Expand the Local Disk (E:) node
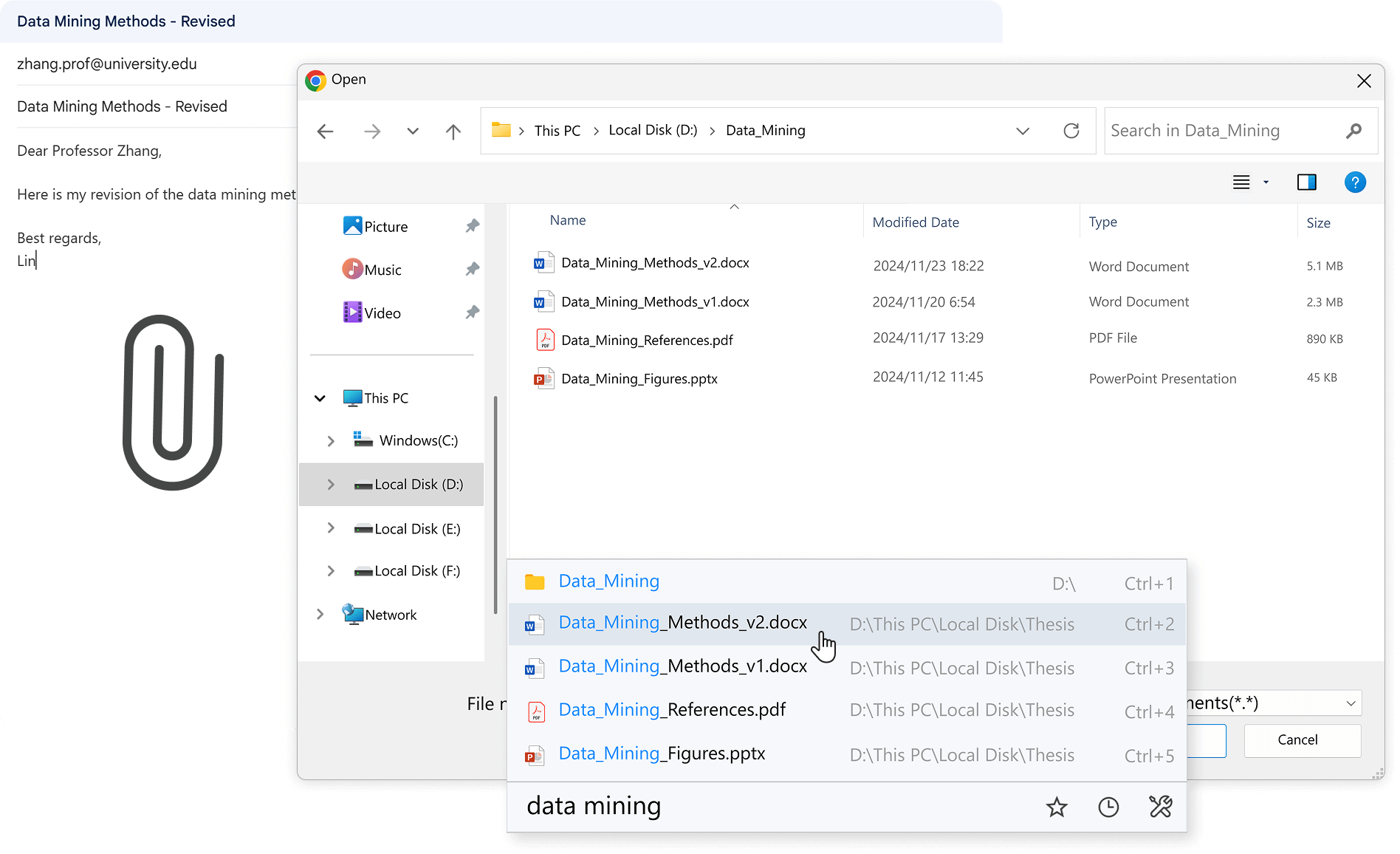Image resolution: width=1400 pixels, height=854 pixels. point(331,528)
